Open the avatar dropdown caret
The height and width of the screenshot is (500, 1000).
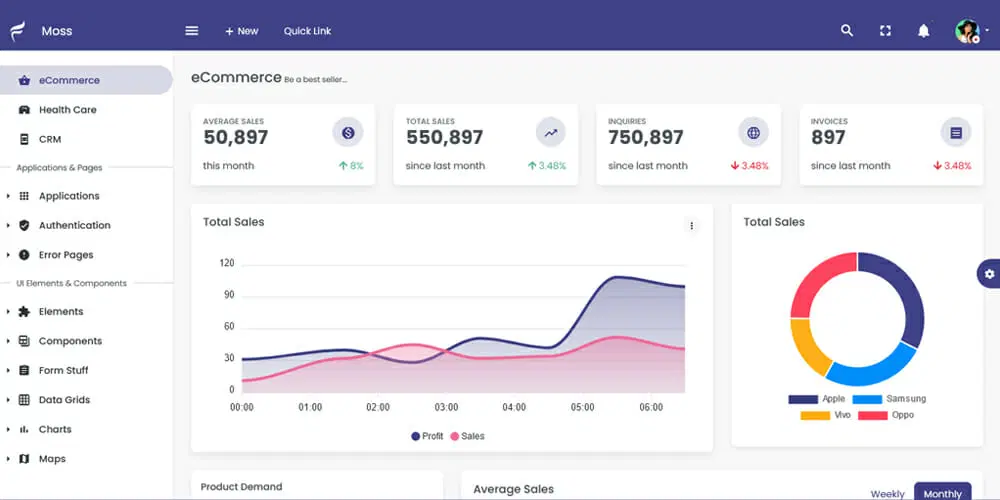(987, 30)
